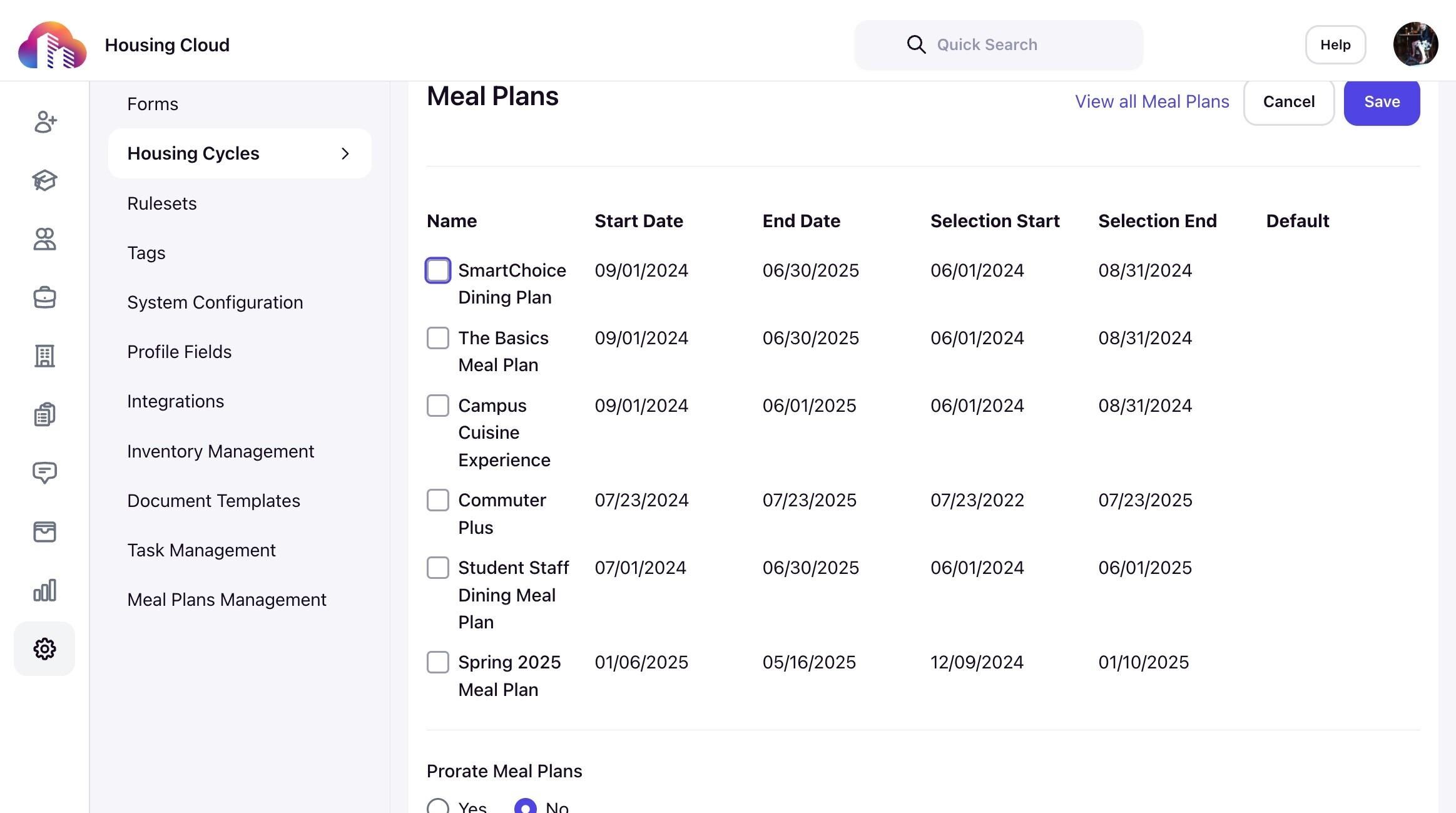Open the building sidebar icon
1456x813 pixels.
[44, 355]
